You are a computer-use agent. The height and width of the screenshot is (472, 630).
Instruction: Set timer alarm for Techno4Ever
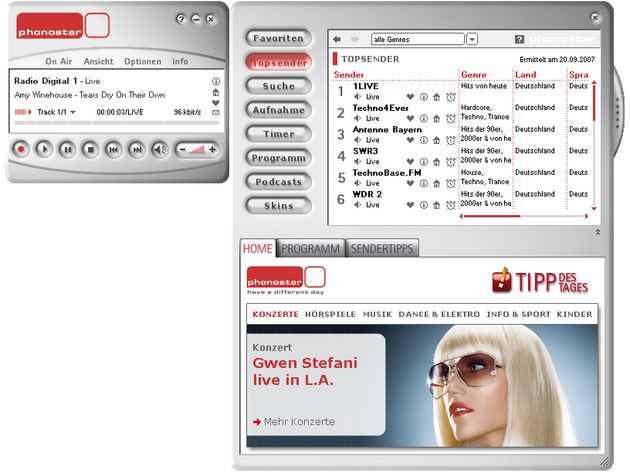[x=450, y=119]
